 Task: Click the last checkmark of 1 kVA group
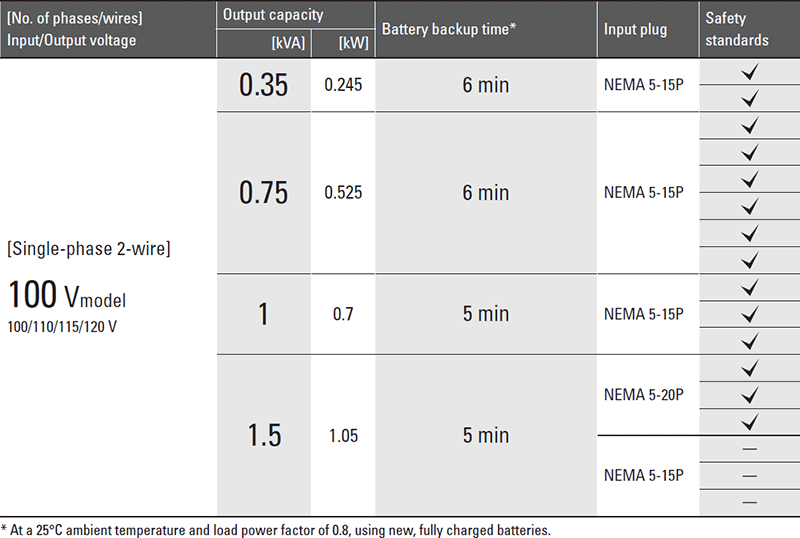(749, 341)
